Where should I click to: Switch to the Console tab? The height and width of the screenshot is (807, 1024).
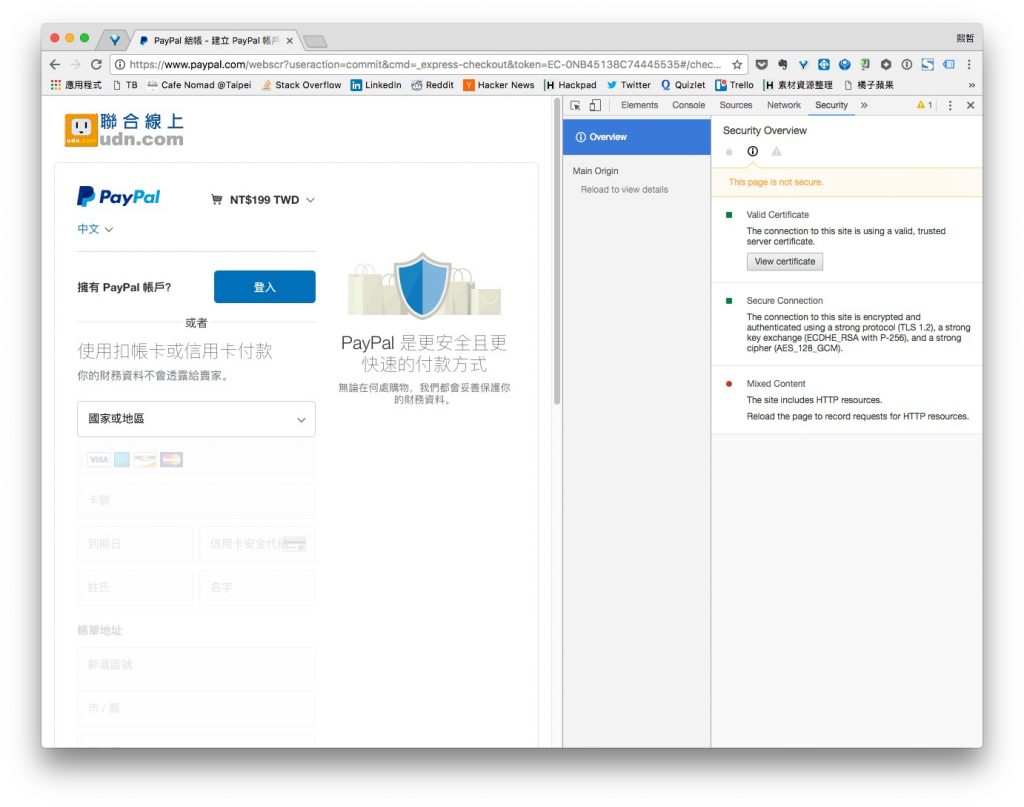coord(688,105)
